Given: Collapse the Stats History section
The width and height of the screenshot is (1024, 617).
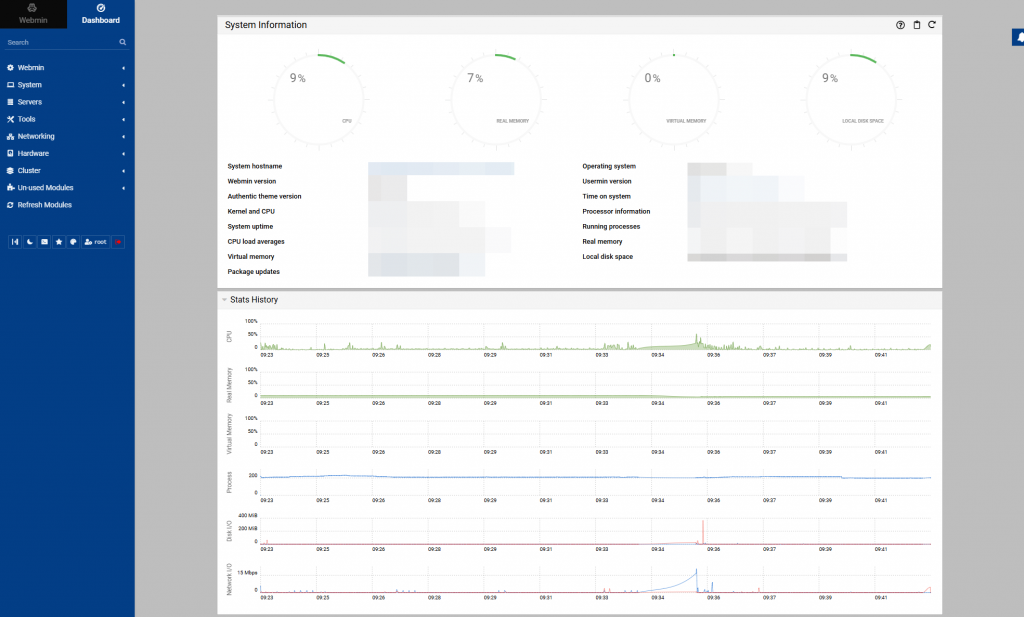Looking at the screenshot, I should (225, 300).
